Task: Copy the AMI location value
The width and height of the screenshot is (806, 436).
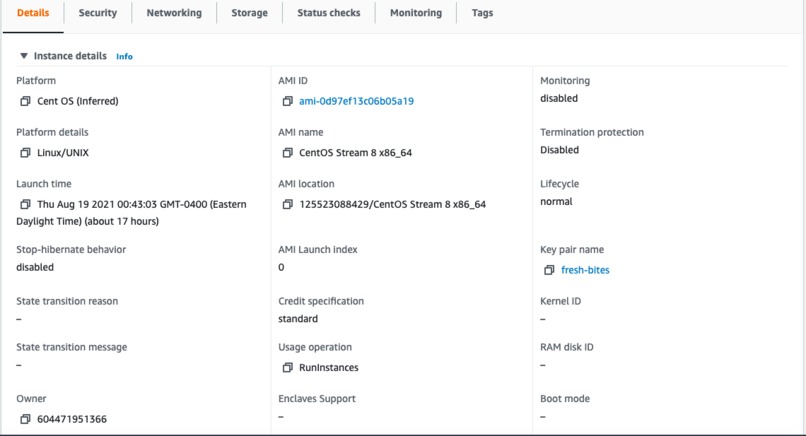Action: coord(287,204)
